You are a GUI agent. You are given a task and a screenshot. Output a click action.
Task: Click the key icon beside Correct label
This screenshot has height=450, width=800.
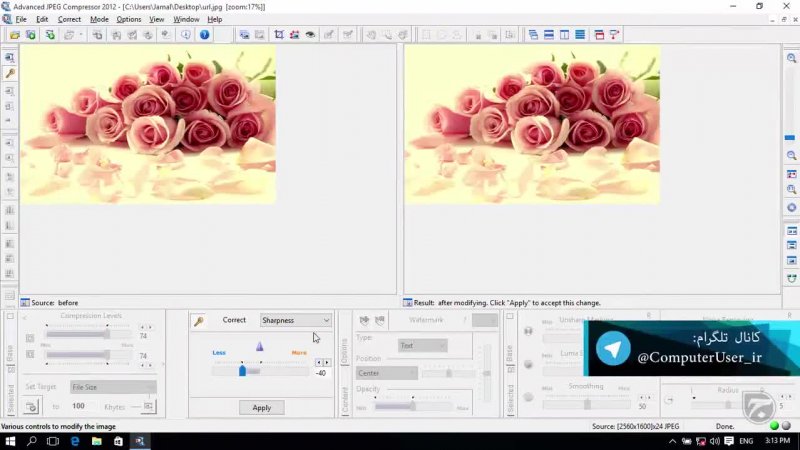pyautogui.click(x=199, y=321)
